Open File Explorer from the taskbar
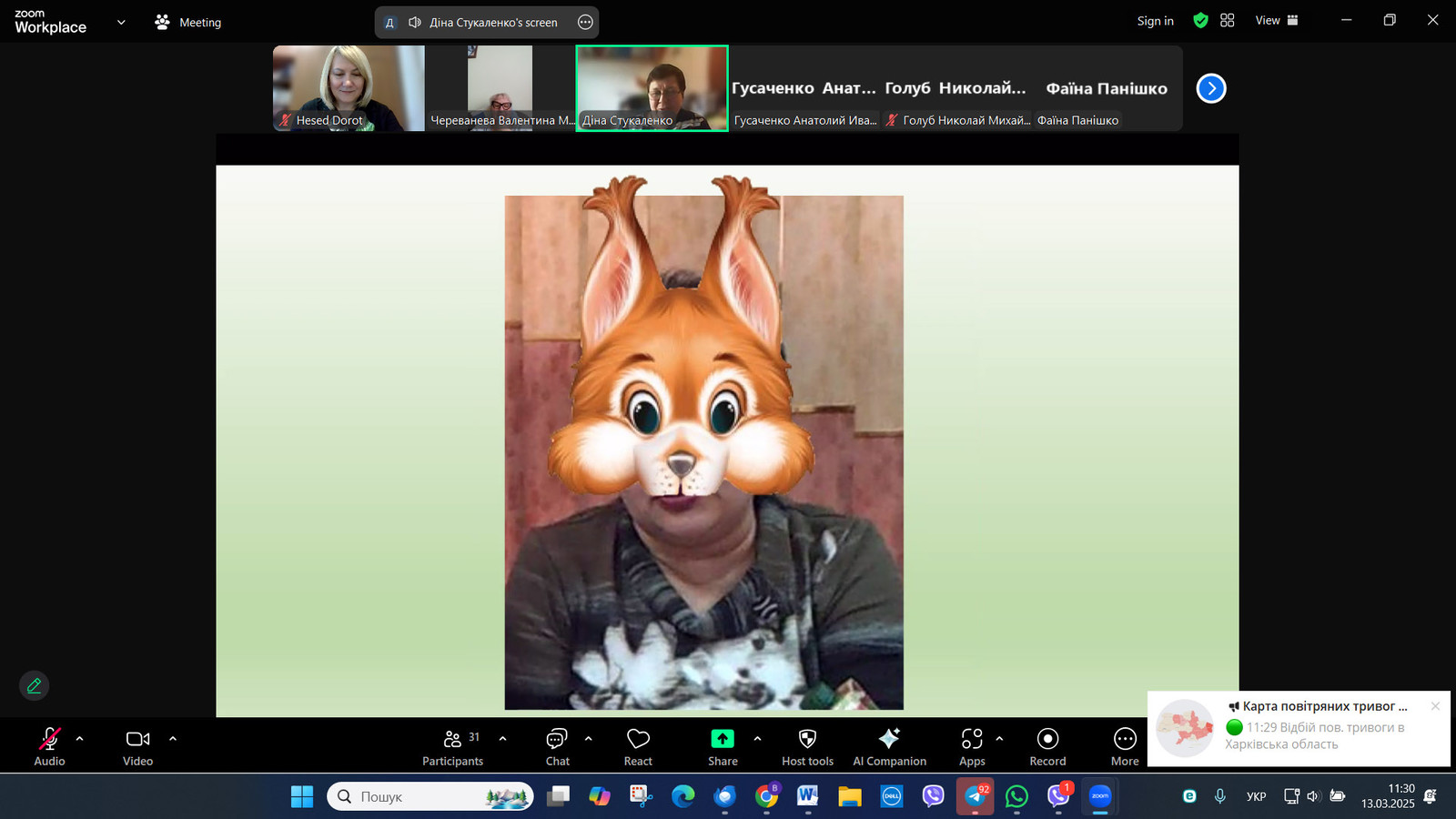1456x819 pixels. [850, 796]
